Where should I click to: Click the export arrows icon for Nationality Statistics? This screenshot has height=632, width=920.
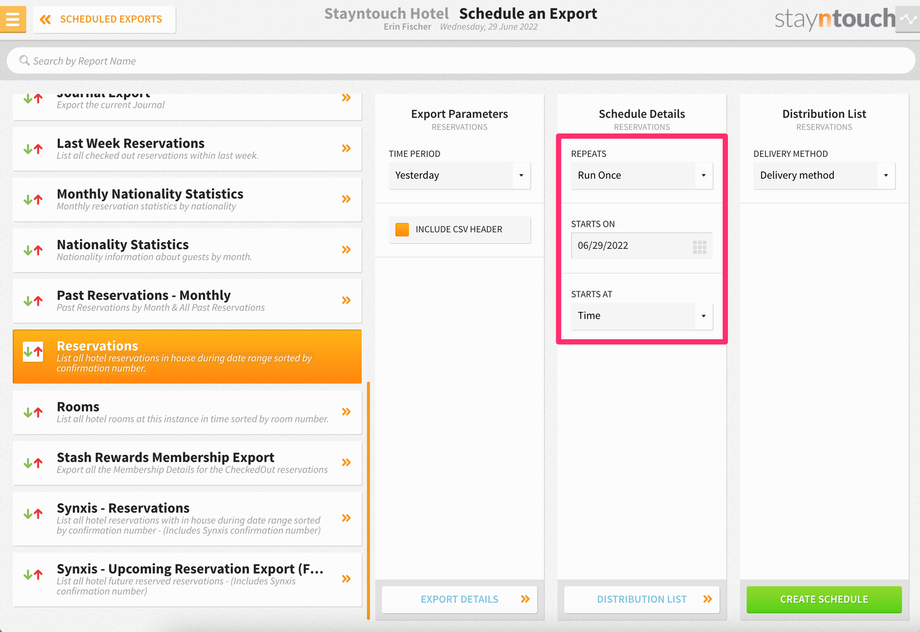33,250
